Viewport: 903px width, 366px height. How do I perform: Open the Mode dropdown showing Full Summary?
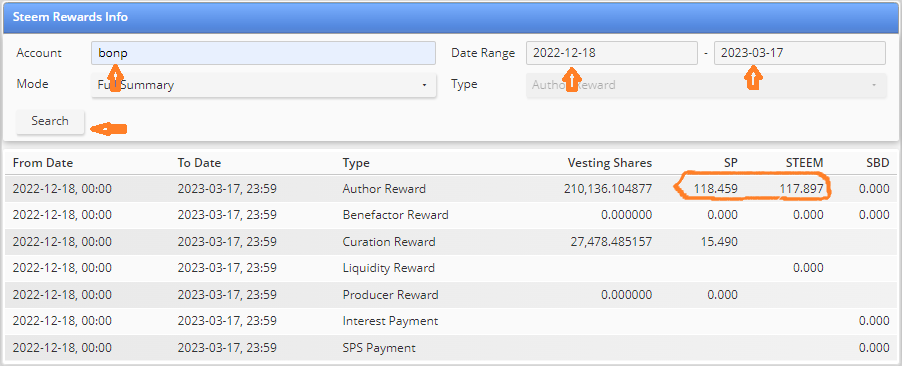click(x=263, y=85)
